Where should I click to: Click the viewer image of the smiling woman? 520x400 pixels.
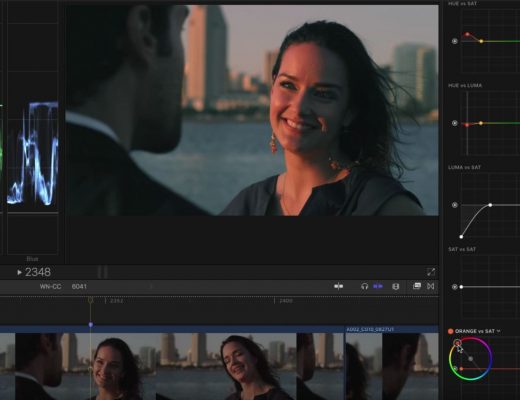click(252, 110)
